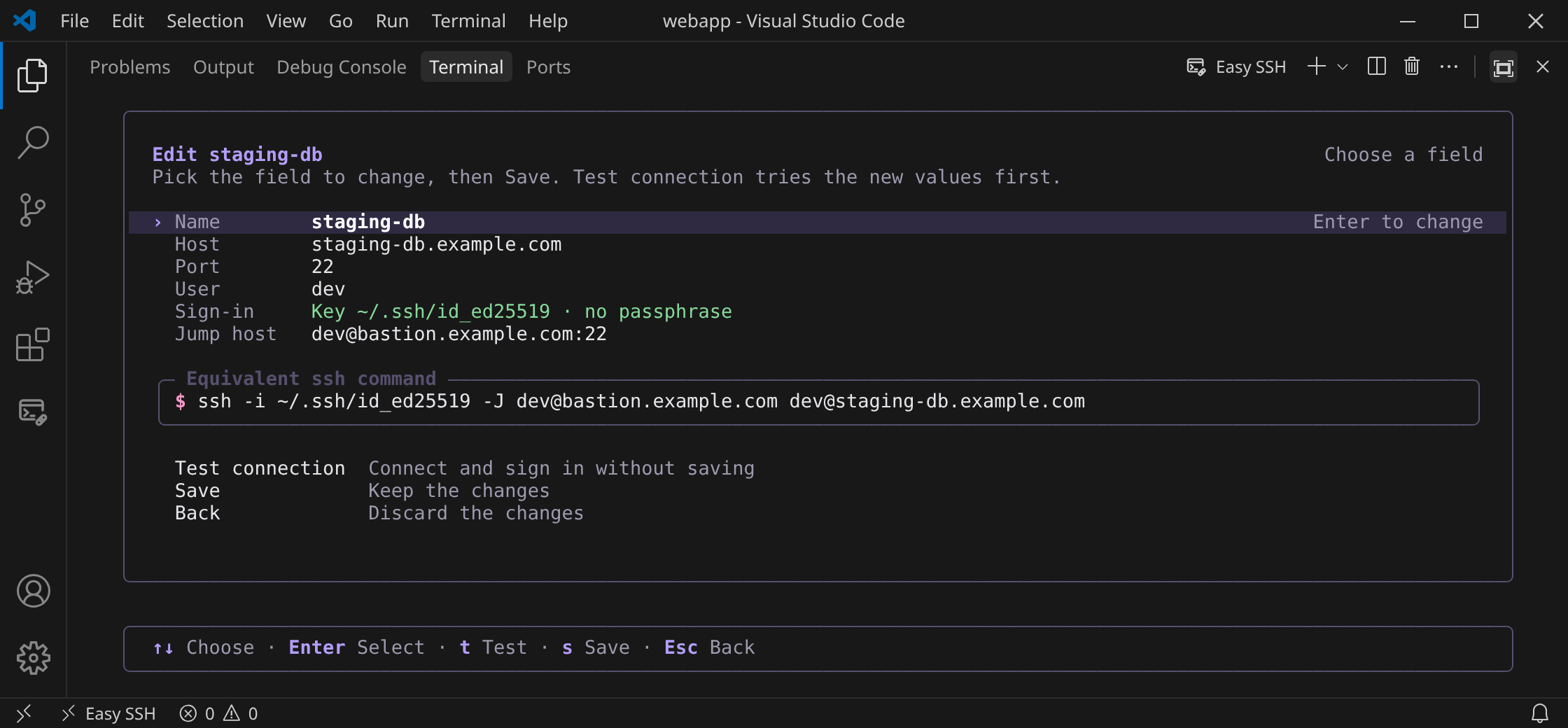Click the equivalent ssh command text
Image resolution: width=1568 pixels, height=728 pixels.
click(x=641, y=401)
